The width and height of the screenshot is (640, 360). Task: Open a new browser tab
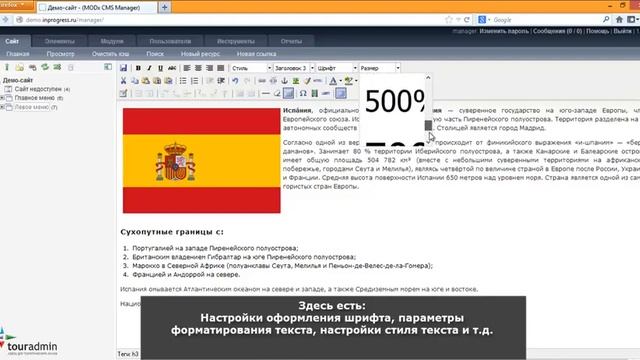tap(164, 7)
